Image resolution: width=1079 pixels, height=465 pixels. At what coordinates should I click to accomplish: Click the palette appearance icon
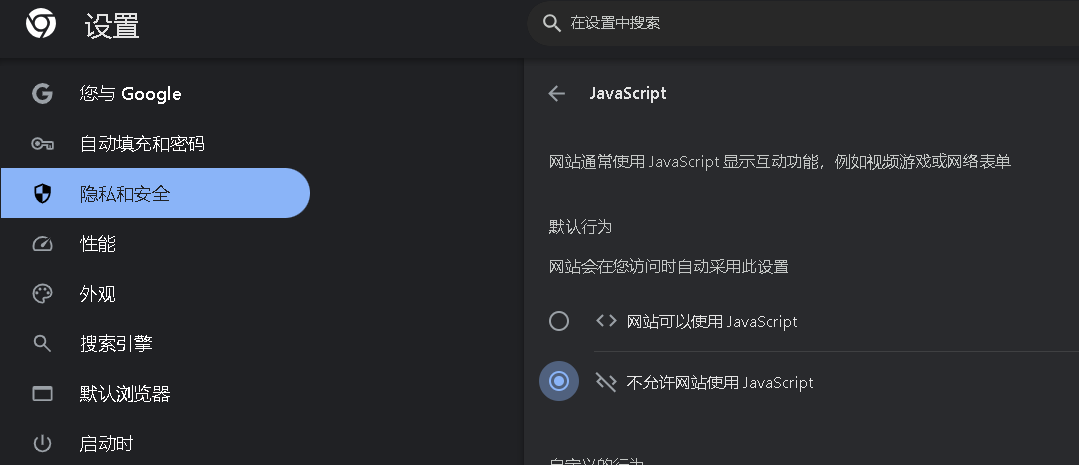pos(43,294)
